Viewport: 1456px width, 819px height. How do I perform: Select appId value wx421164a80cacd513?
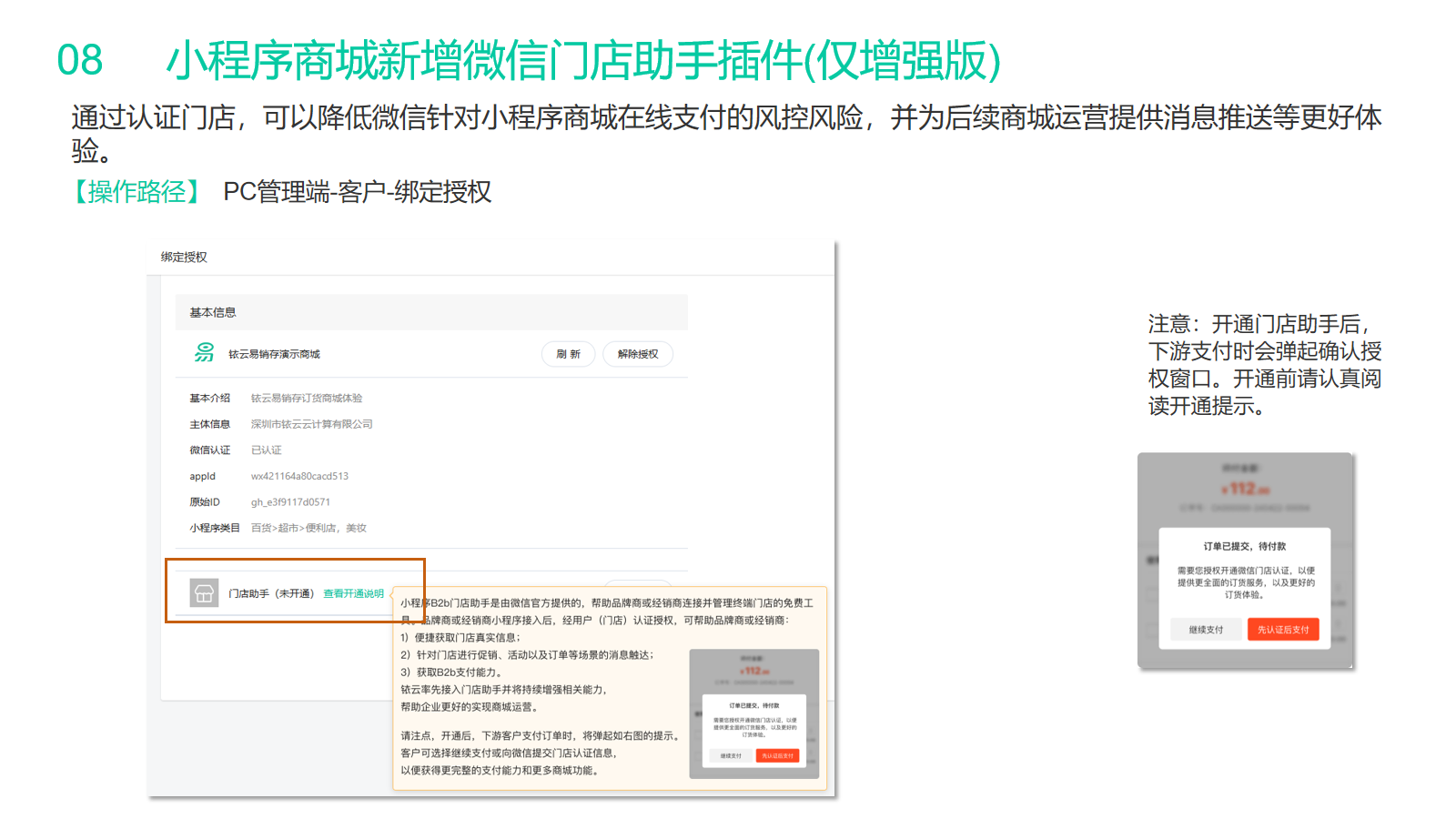299,476
